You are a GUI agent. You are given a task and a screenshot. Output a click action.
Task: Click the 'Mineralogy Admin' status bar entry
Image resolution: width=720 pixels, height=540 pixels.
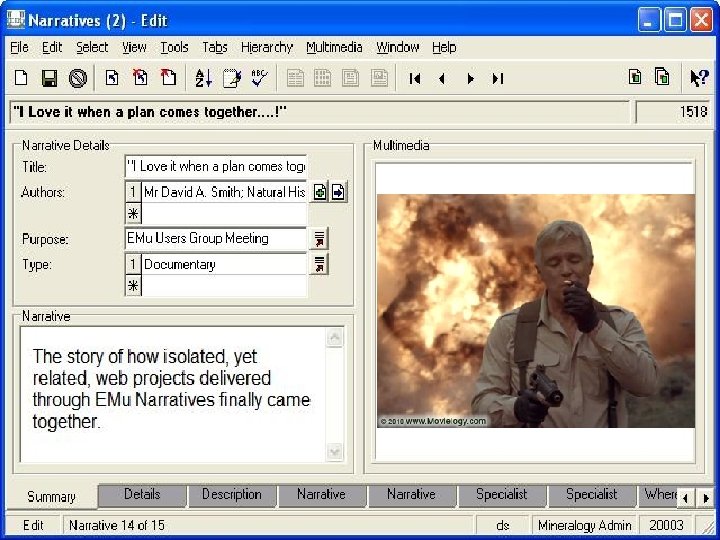coord(585,525)
